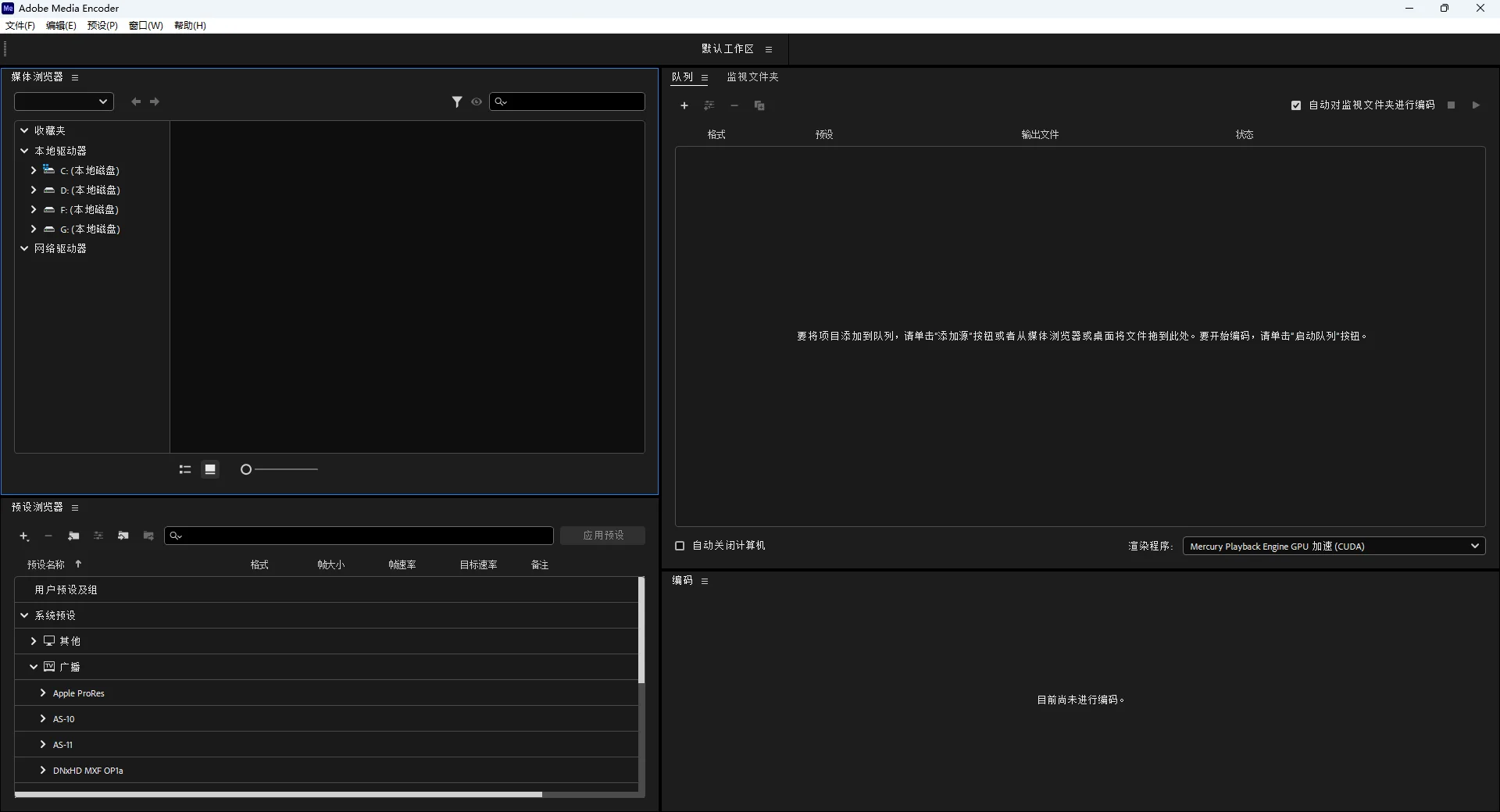The width and height of the screenshot is (1500, 812).
Task: Select the 队列 queue tab
Action: (682, 77)
